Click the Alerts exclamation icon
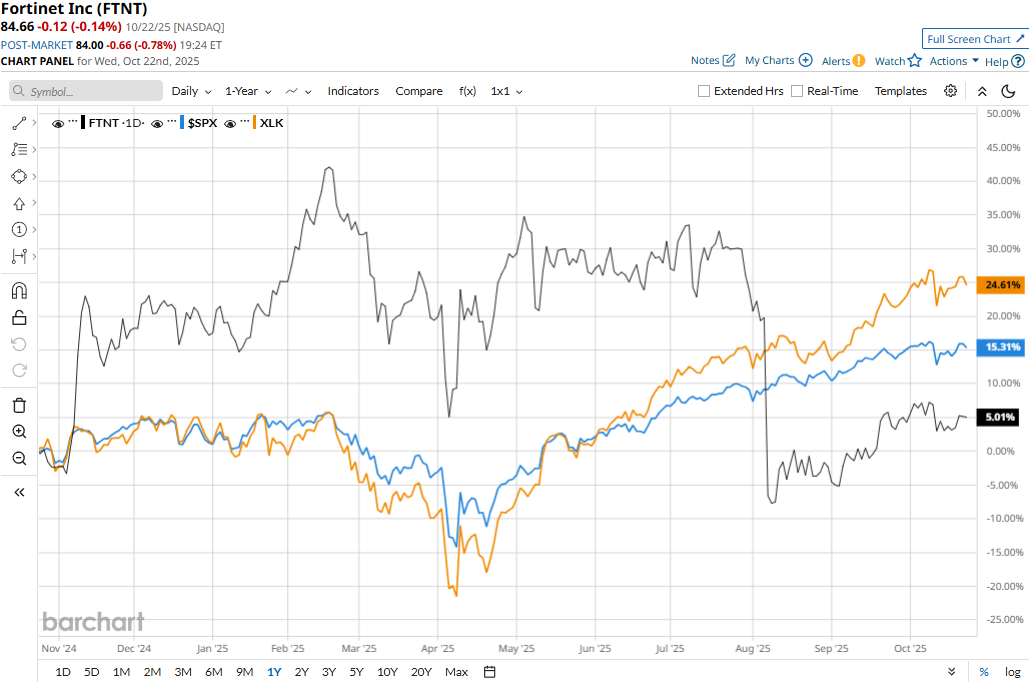The height and width of the screenshot is (682, 1032). point(859,61)
